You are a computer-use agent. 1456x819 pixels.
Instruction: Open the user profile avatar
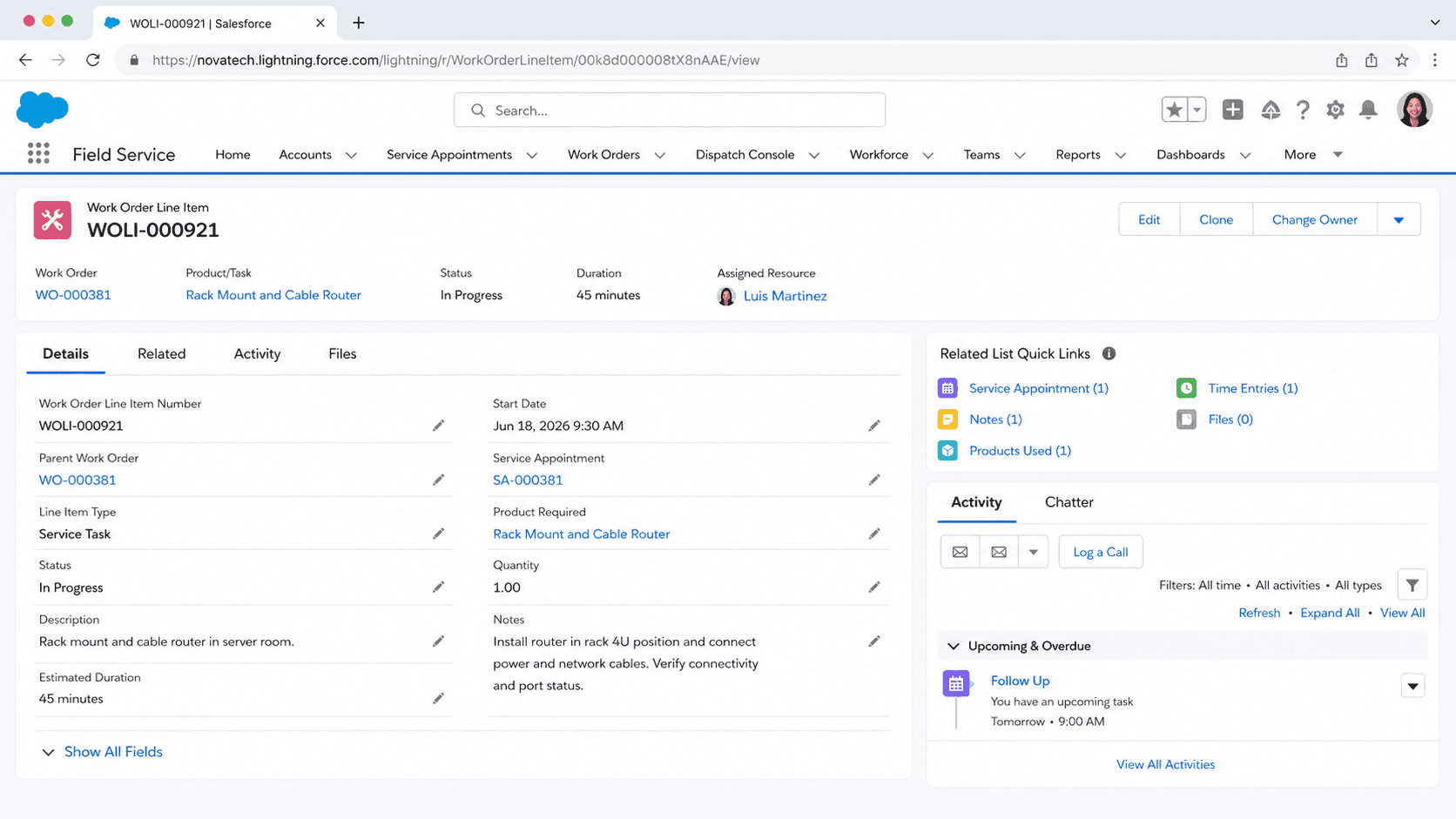pyautogui.click(x=1414, y=110)
